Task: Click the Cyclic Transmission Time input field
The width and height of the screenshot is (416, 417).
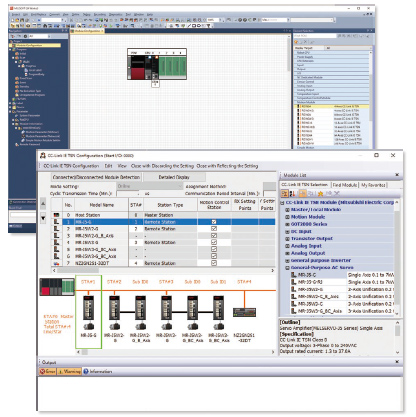Action: pyautogui.click(x=128, y=193)
